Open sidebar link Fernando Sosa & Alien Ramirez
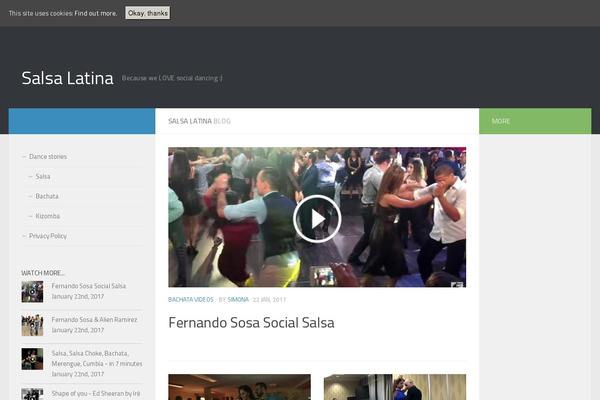The width and height of the screenshot is (600, 400). (x=94, y=320)
